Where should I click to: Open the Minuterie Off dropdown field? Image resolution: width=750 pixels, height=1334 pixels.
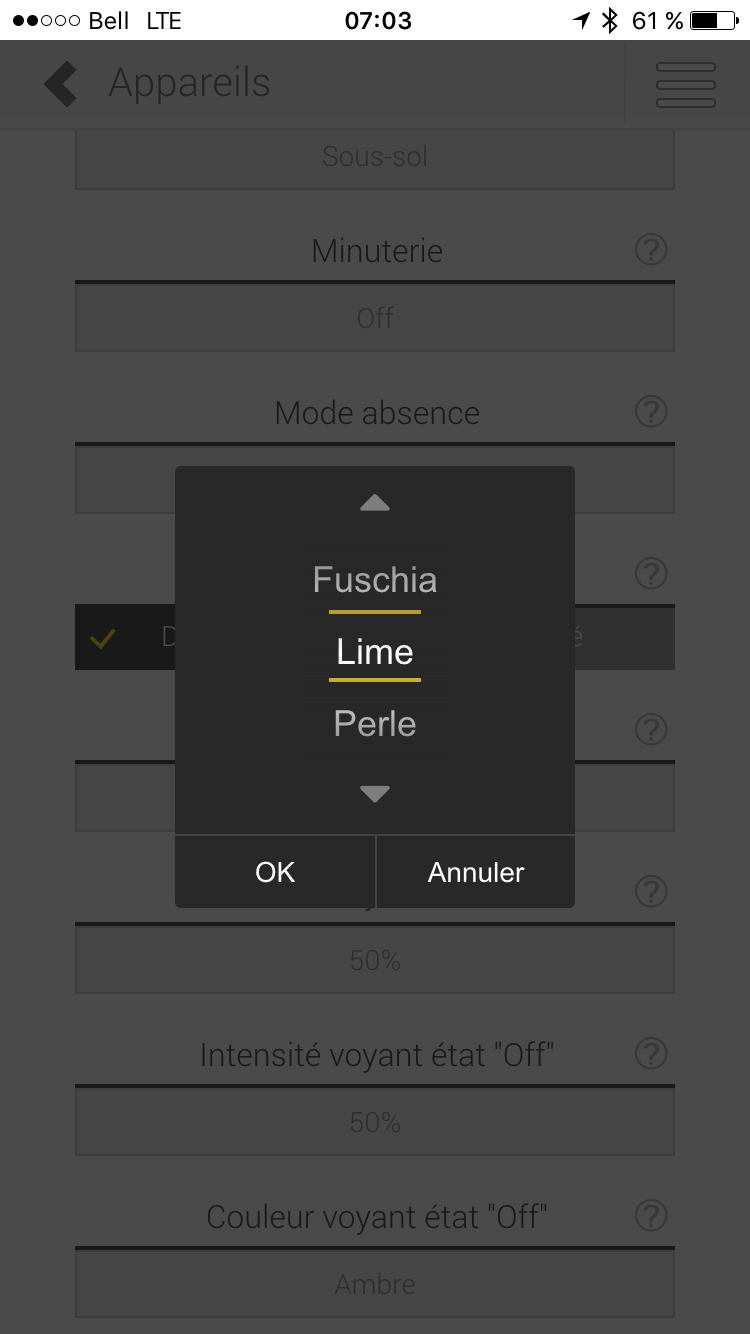click(375, 318)
